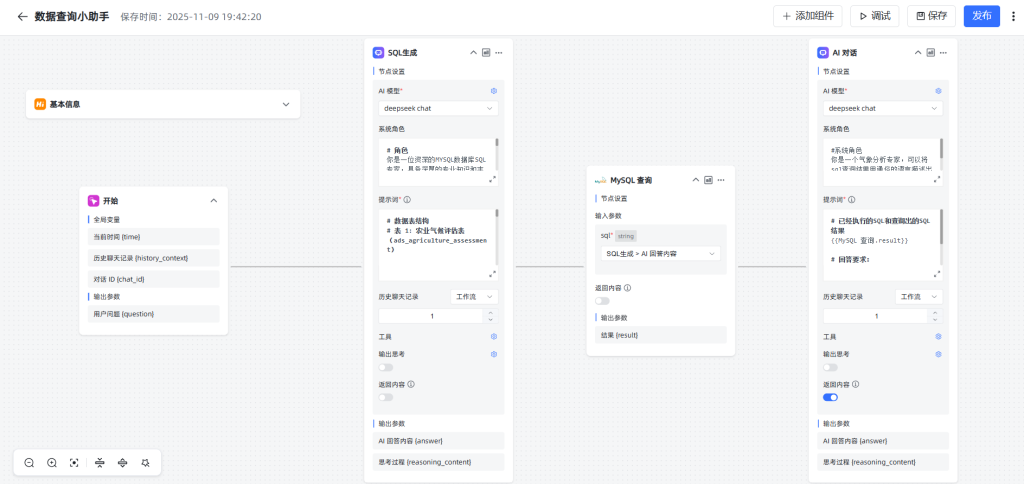
Task: Open the sql parameter source dropdown
Action: [660, 253]
